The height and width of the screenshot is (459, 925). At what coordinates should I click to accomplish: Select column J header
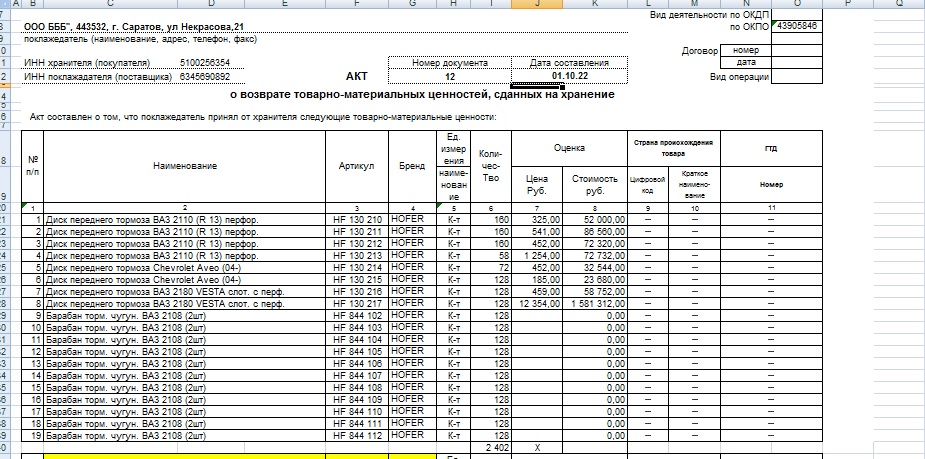click(538, 4)
